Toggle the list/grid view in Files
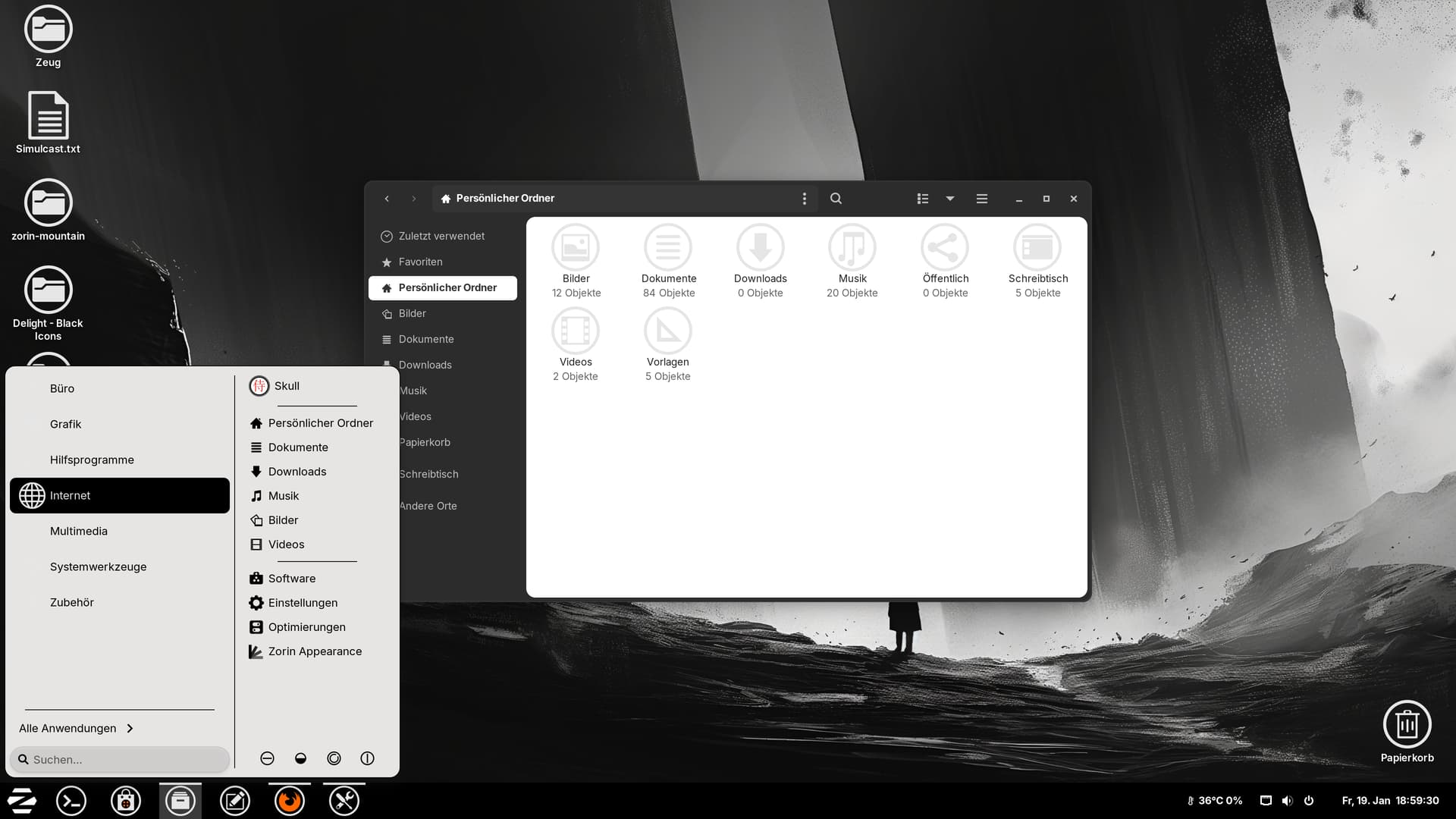The width and height of the screenshot is (1456, 819). (922, 199)
